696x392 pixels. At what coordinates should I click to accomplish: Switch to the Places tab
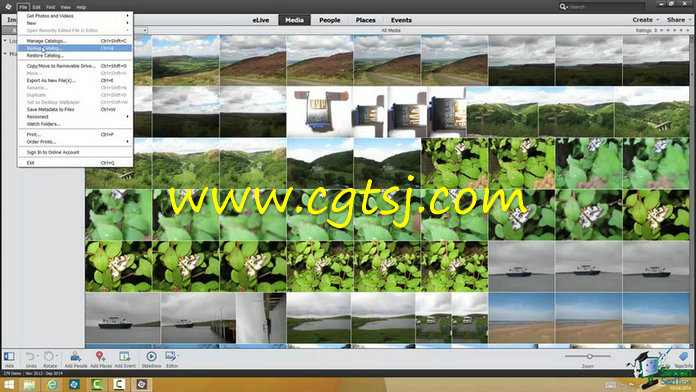(365, 20)
